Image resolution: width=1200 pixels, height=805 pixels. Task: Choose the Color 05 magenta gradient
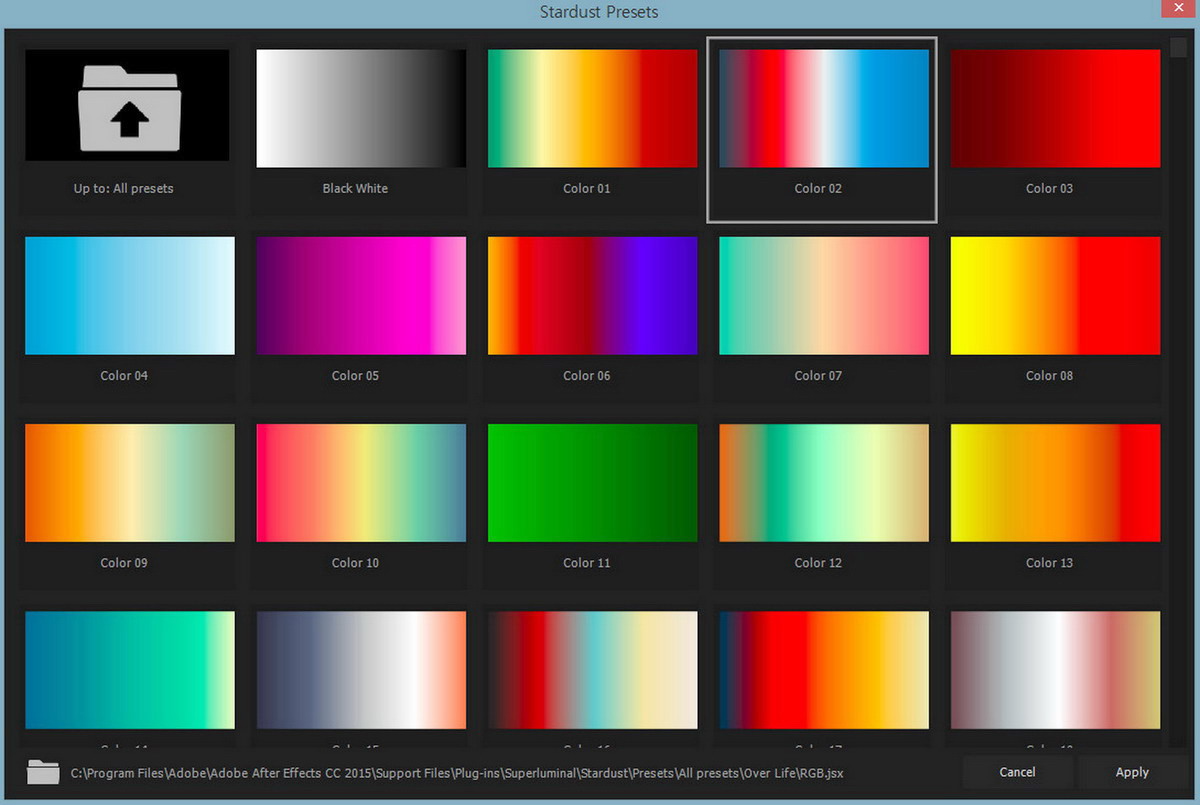point(361,295)
